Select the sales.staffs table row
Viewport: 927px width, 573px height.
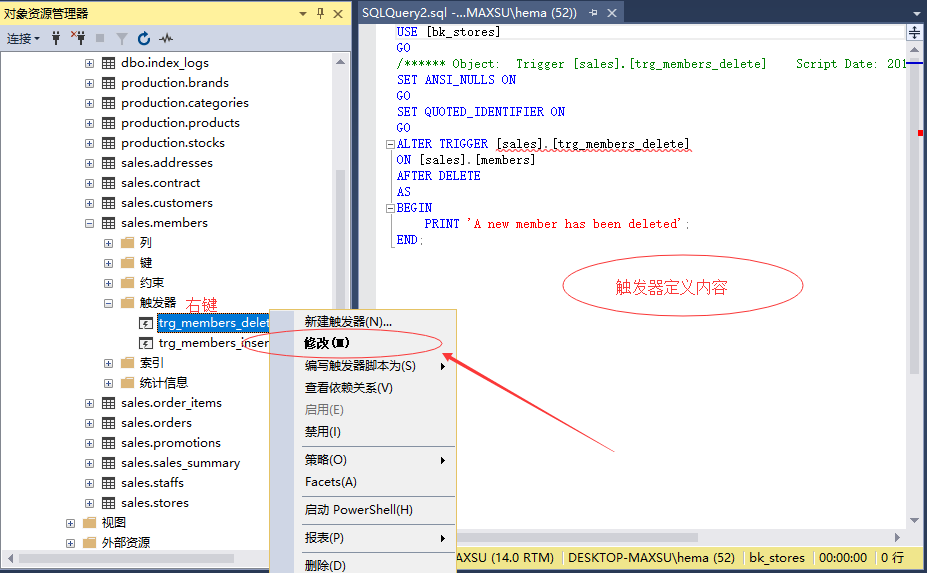tap(153, 483)
